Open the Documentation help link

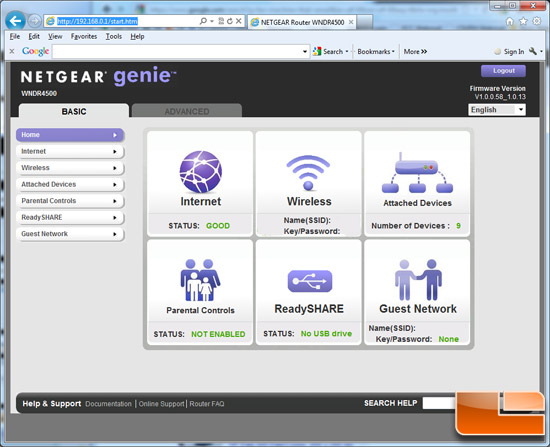(108, 404)
